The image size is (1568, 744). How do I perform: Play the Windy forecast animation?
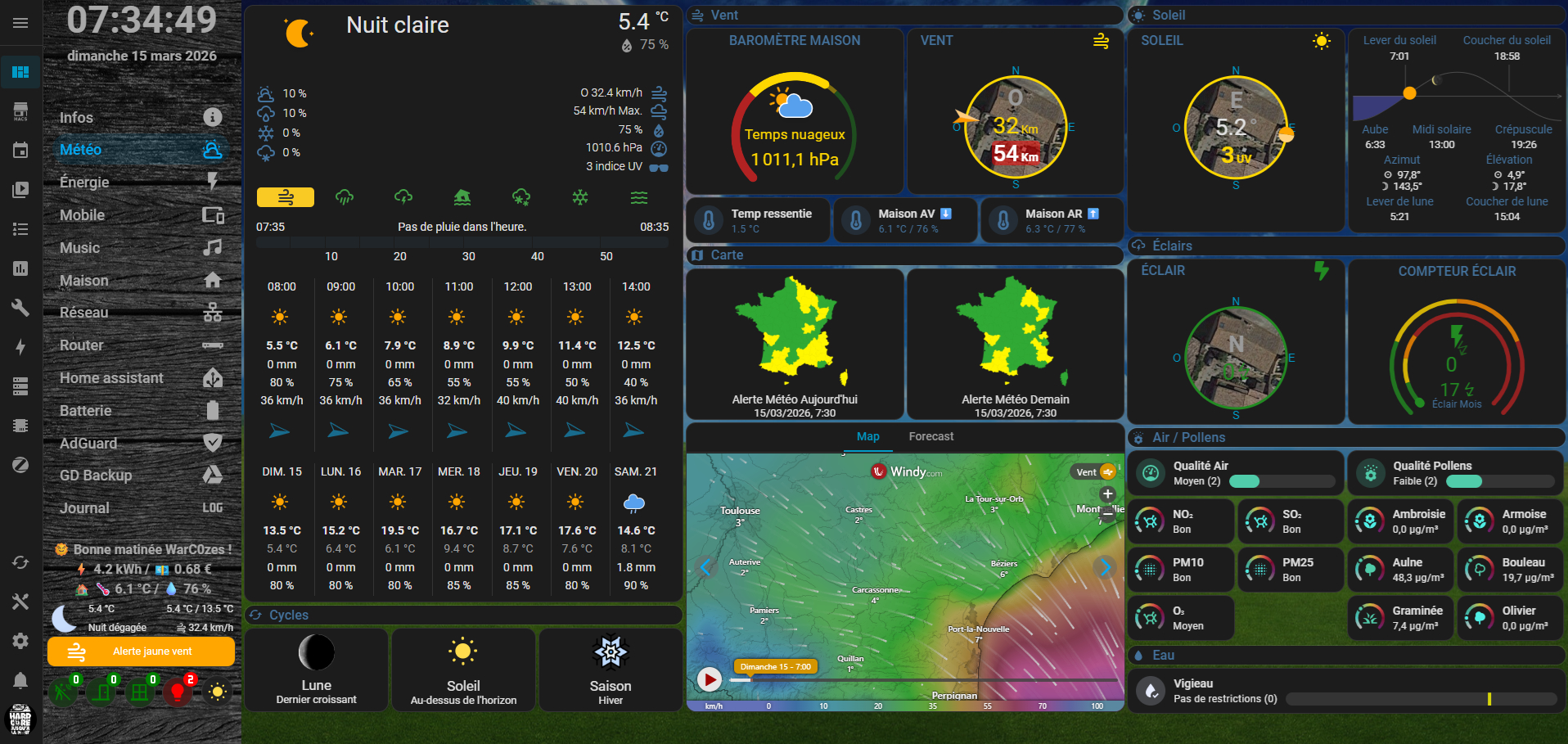[x=709, y=679]
